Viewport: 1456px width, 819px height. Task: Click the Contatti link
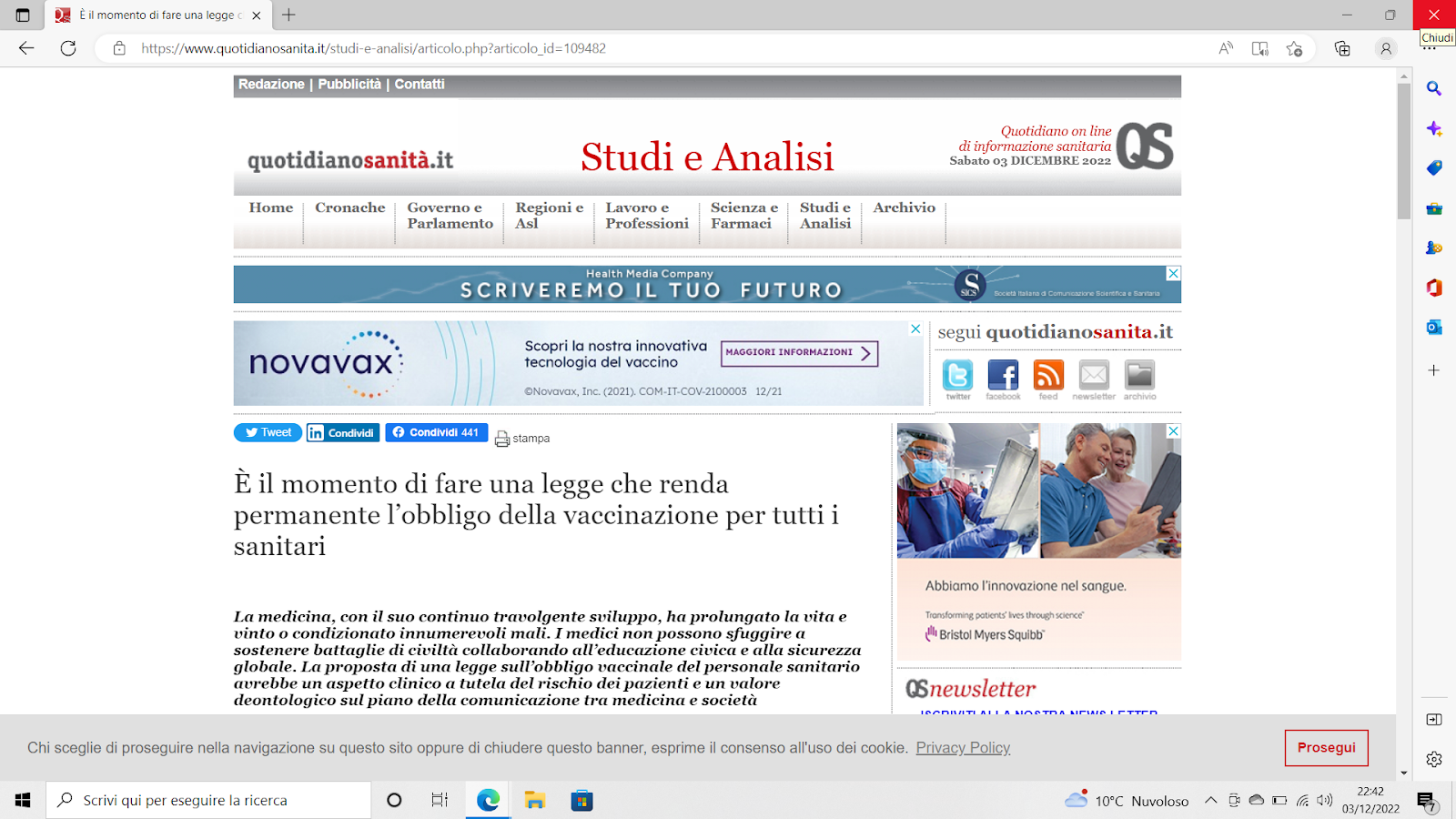tap(420, 84)
